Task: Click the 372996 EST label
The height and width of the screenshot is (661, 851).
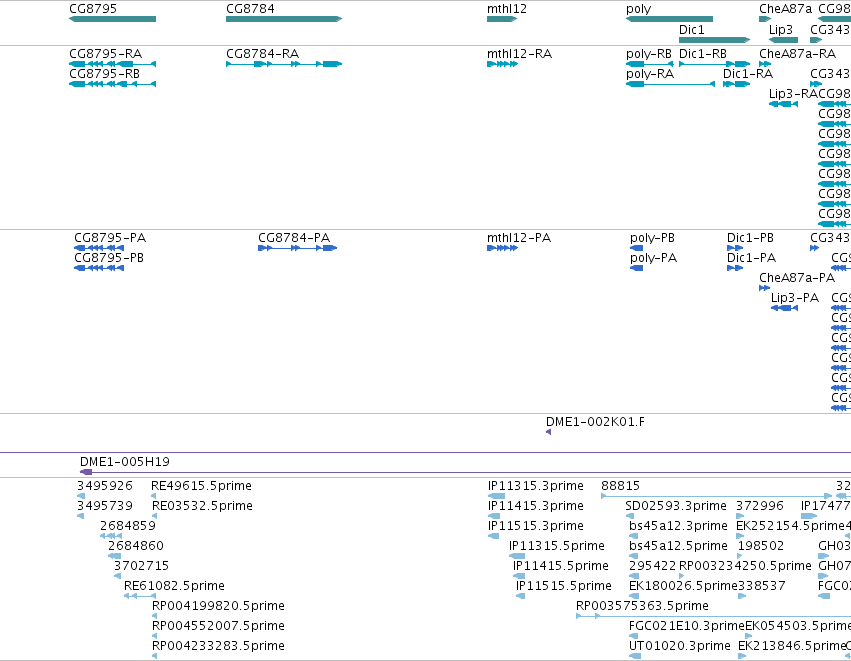Action: [760, 506]
